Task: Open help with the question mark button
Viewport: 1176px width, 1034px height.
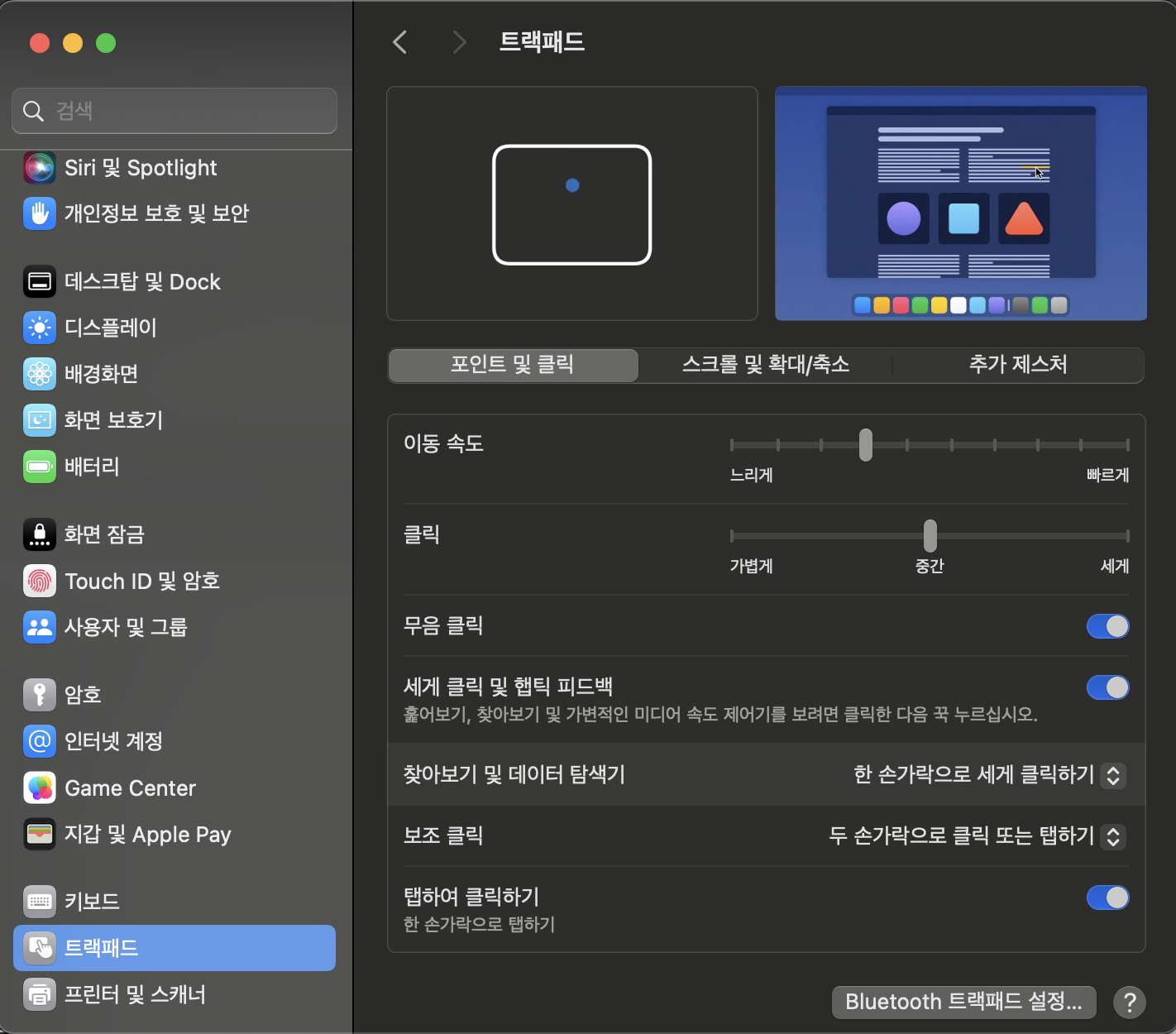Action: tap(1129, 1003)
